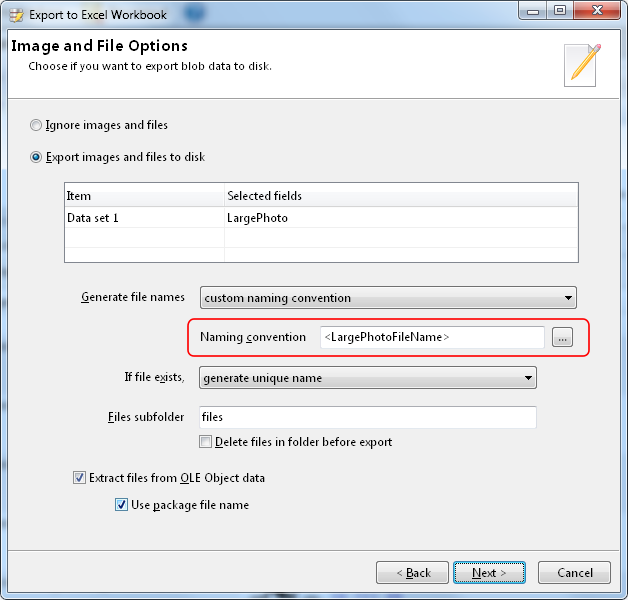Cancel the export wizard

[x=574, y=572]
